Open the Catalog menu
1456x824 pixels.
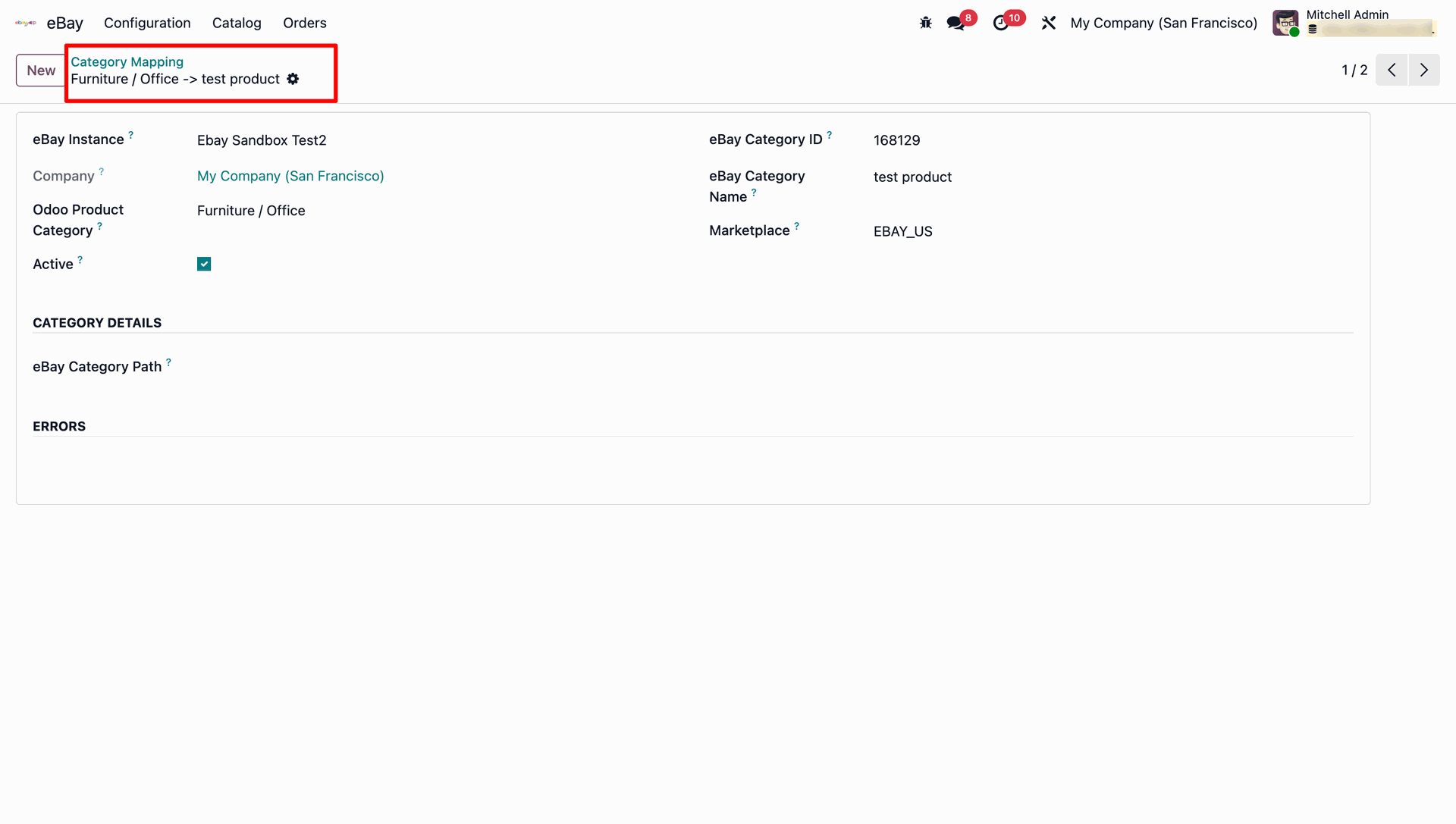pos(237,23)
